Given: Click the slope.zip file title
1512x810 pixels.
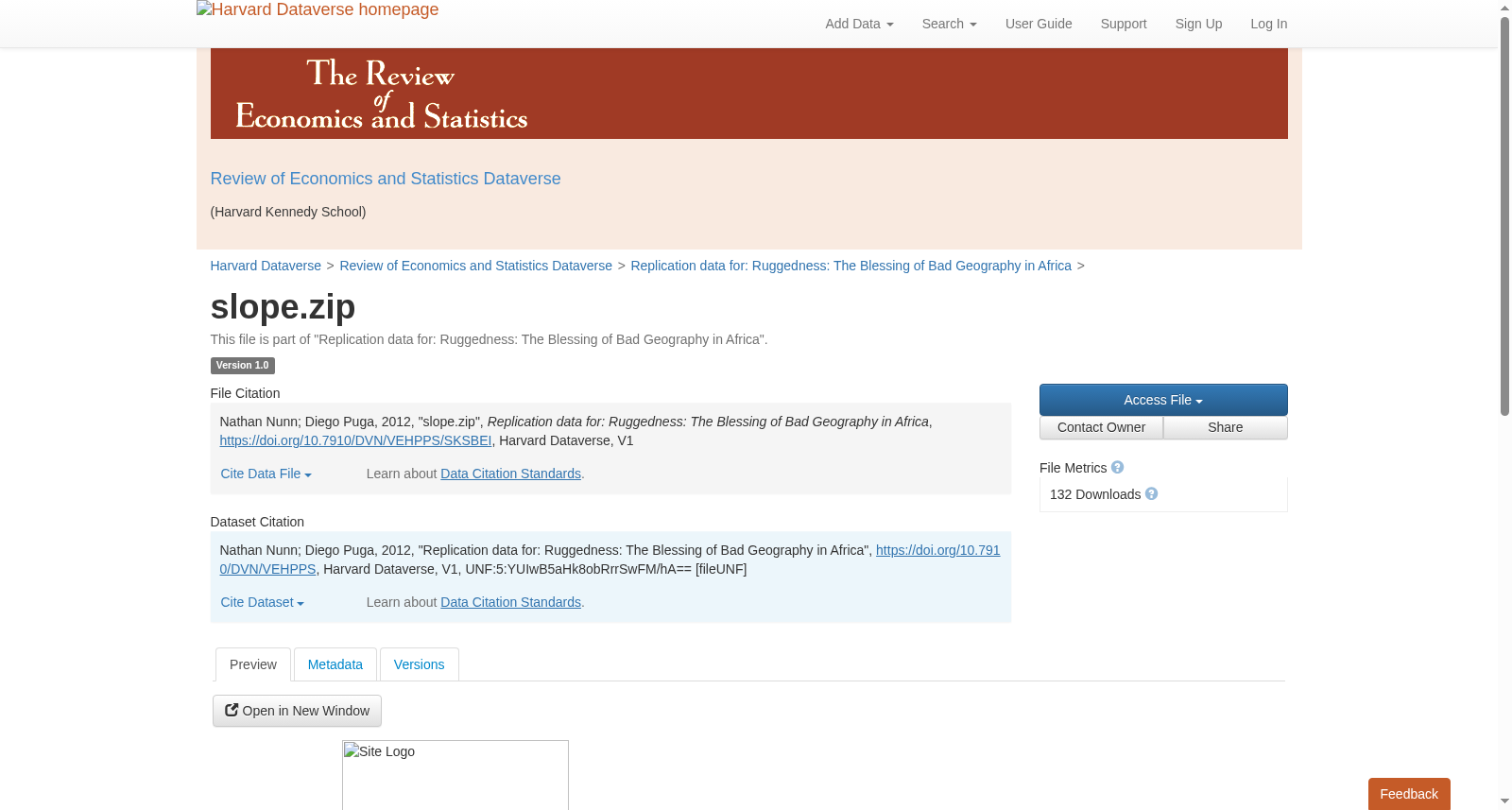Looking at the screenshot, I should pyautogui.click(x=283, y=306).
